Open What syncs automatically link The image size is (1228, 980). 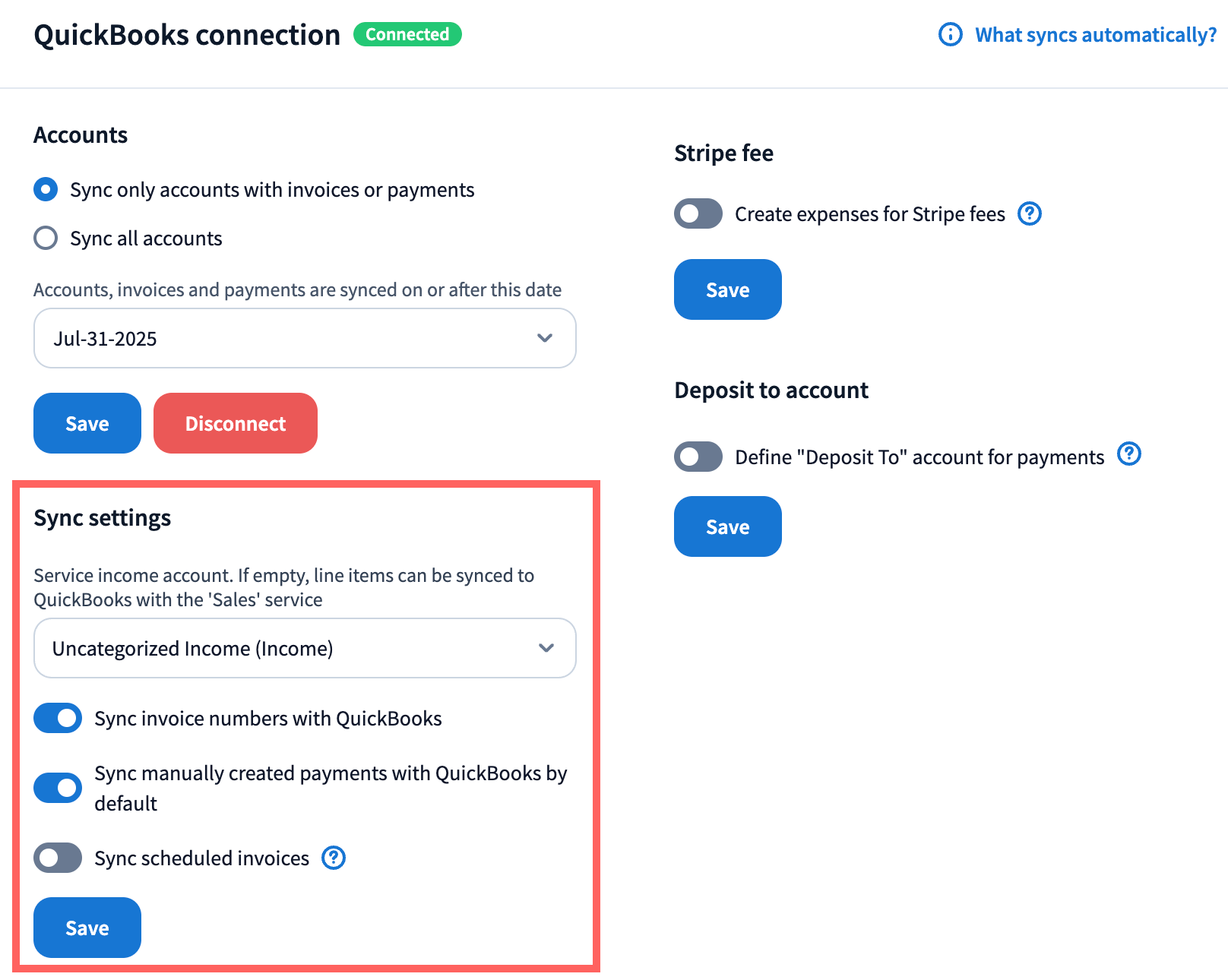[x=1095, y=35]
